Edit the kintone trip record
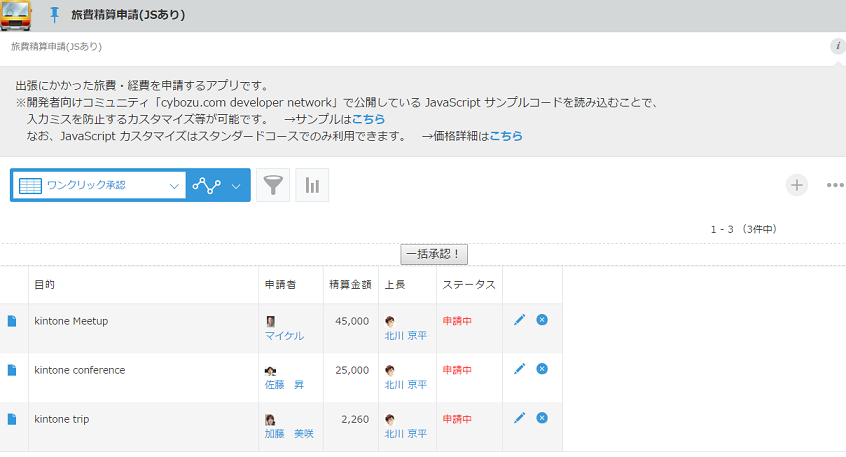The height and width of the screenshot is (457, 846). 519,418
